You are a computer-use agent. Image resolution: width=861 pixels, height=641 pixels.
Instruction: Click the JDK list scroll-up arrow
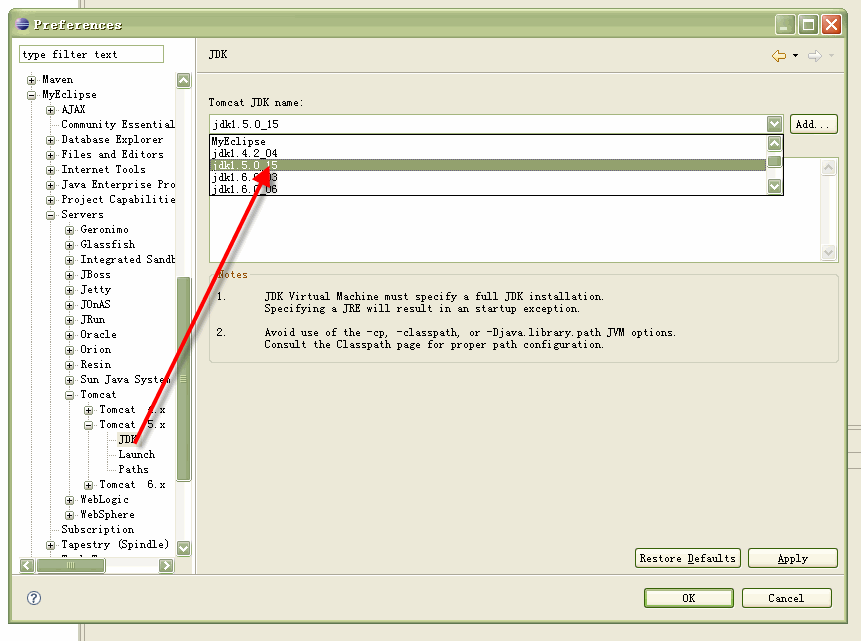(774, 143)
